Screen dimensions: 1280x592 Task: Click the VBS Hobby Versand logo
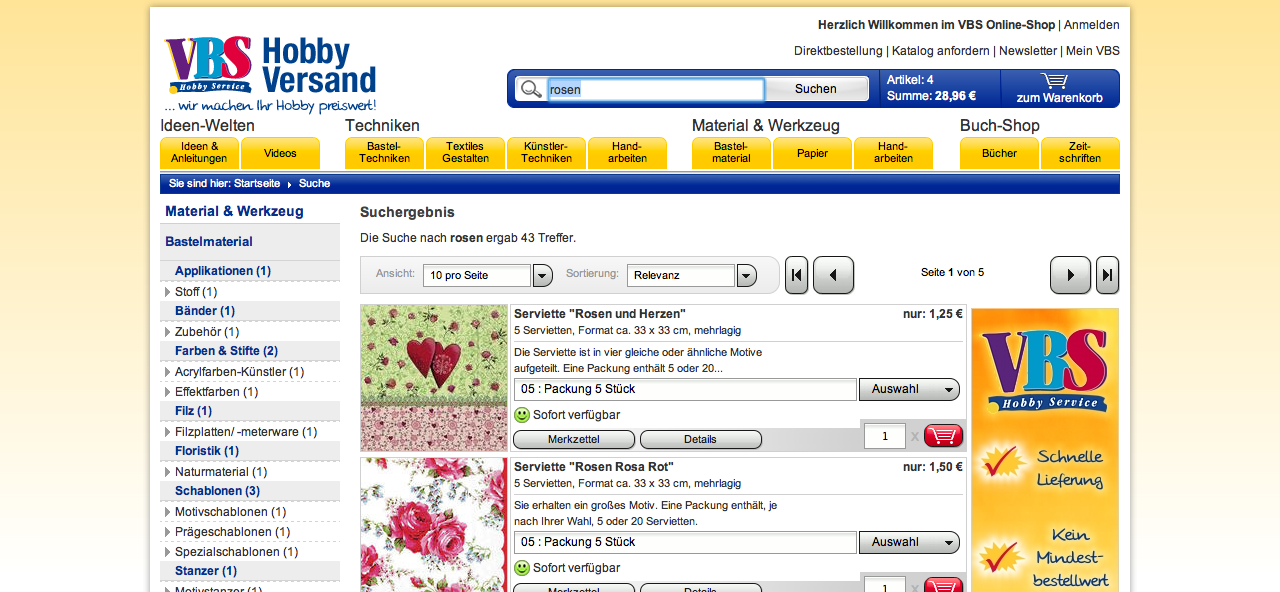tap(270, 75)
